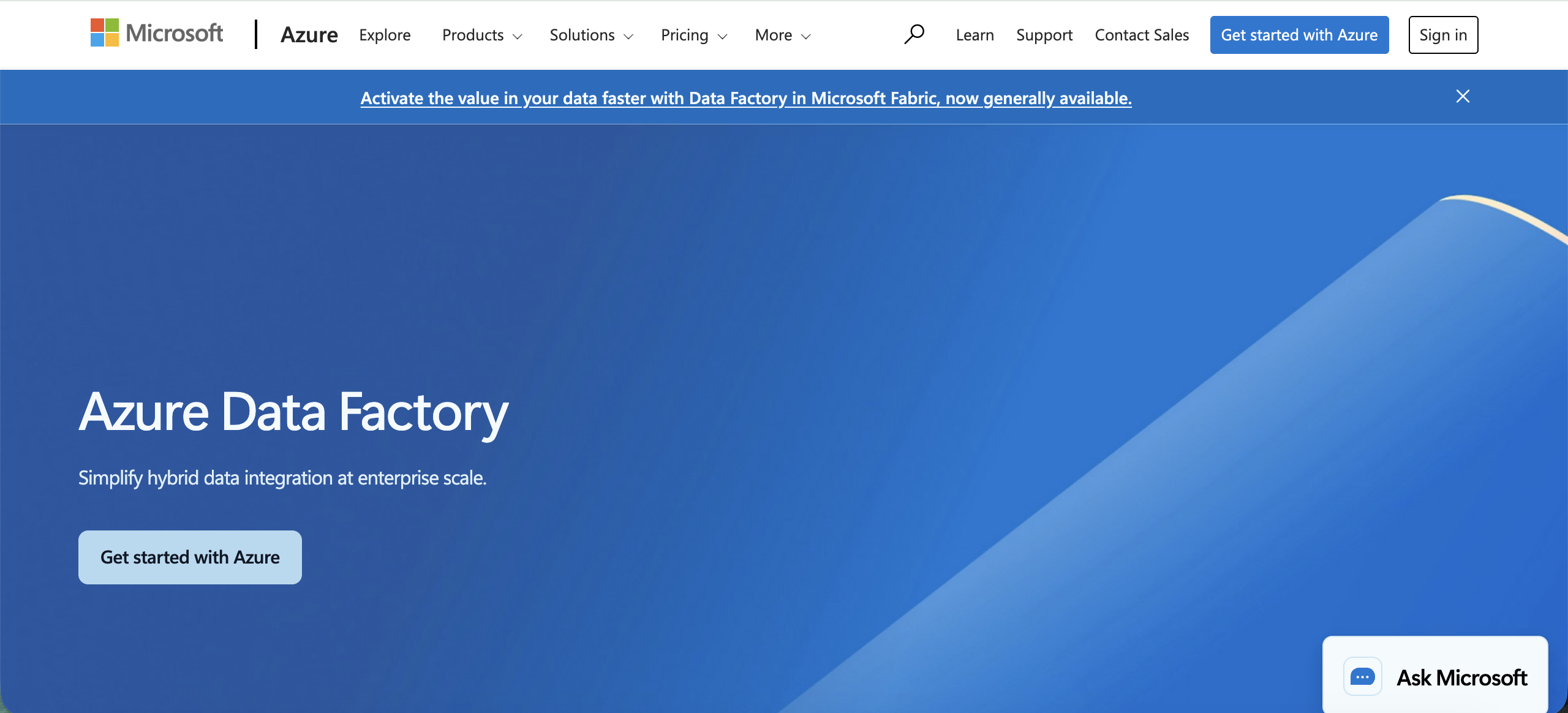Expand the Pricing dropdown

point(694,35)
